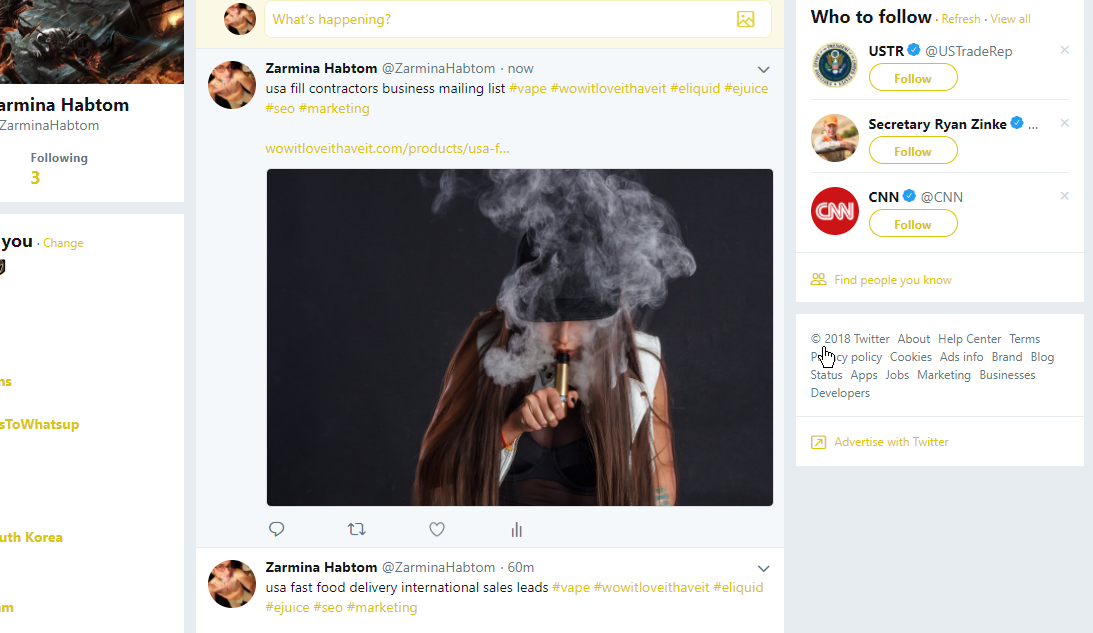1093x633 pixels.
Task: Follow the CNN account
Action: (912, 225)
